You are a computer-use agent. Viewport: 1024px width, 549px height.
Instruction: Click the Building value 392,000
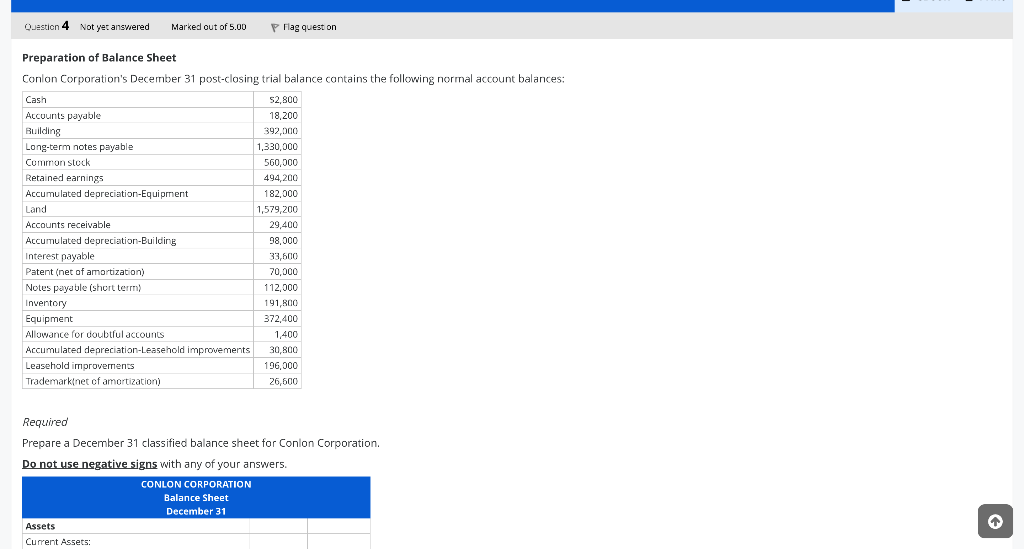tap(281, 131)
